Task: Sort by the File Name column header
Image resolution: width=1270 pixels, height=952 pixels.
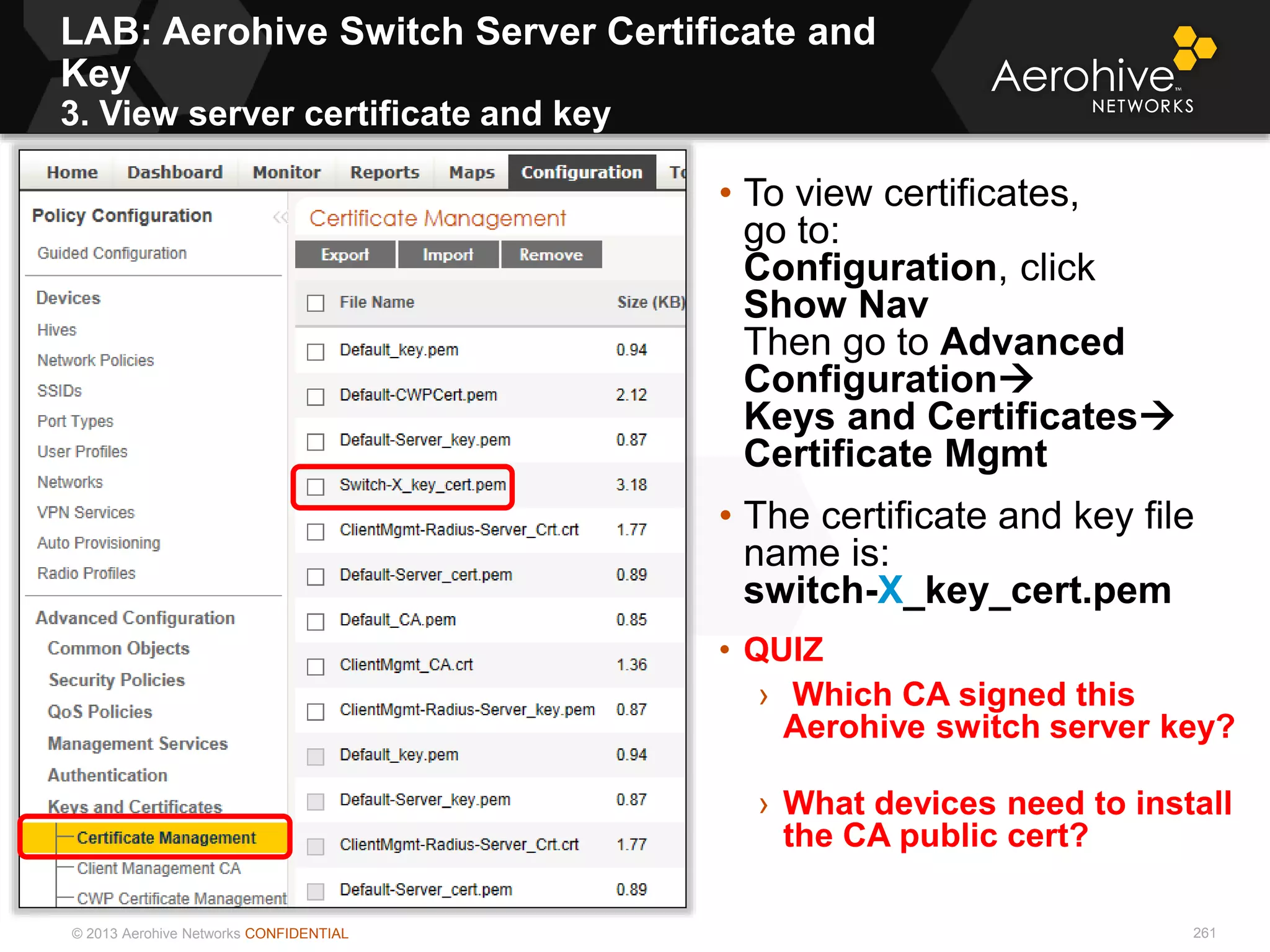Action: 376,302
